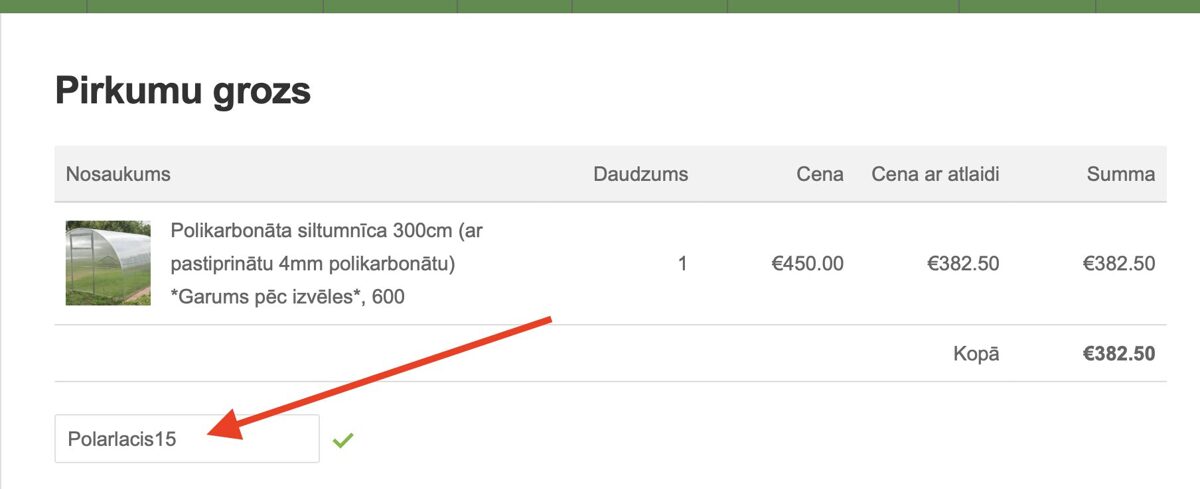
Task: Click the product row amount under Summa
Action: 1118,264
